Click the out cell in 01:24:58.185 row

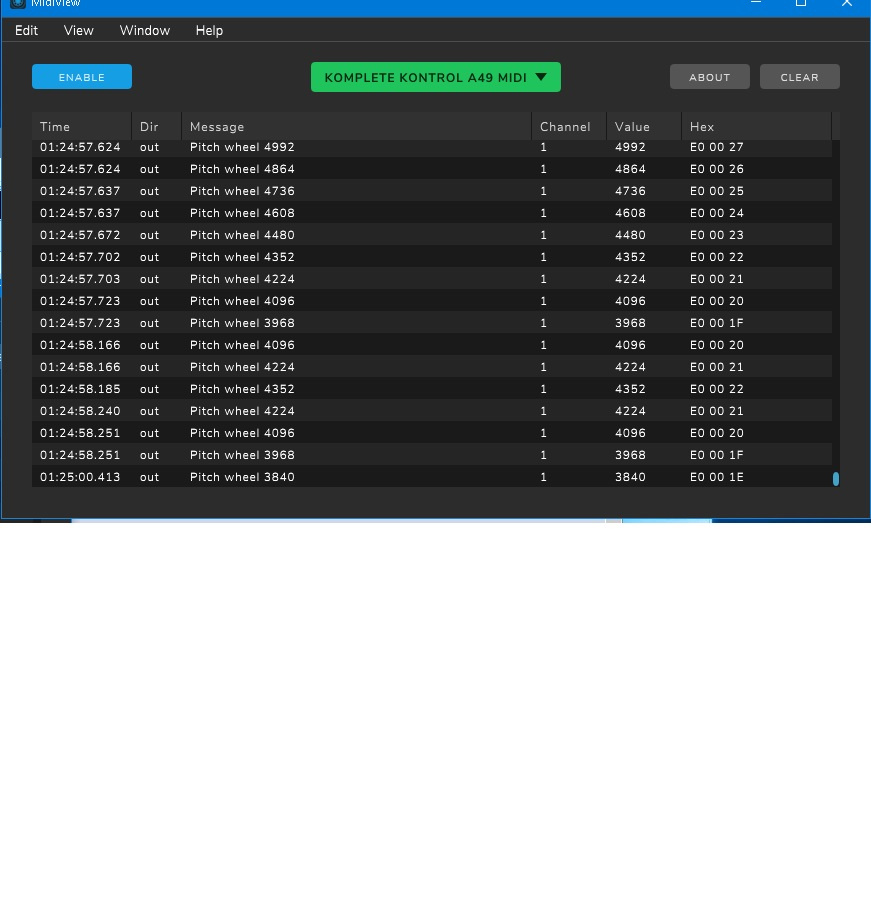click(149, 389)
